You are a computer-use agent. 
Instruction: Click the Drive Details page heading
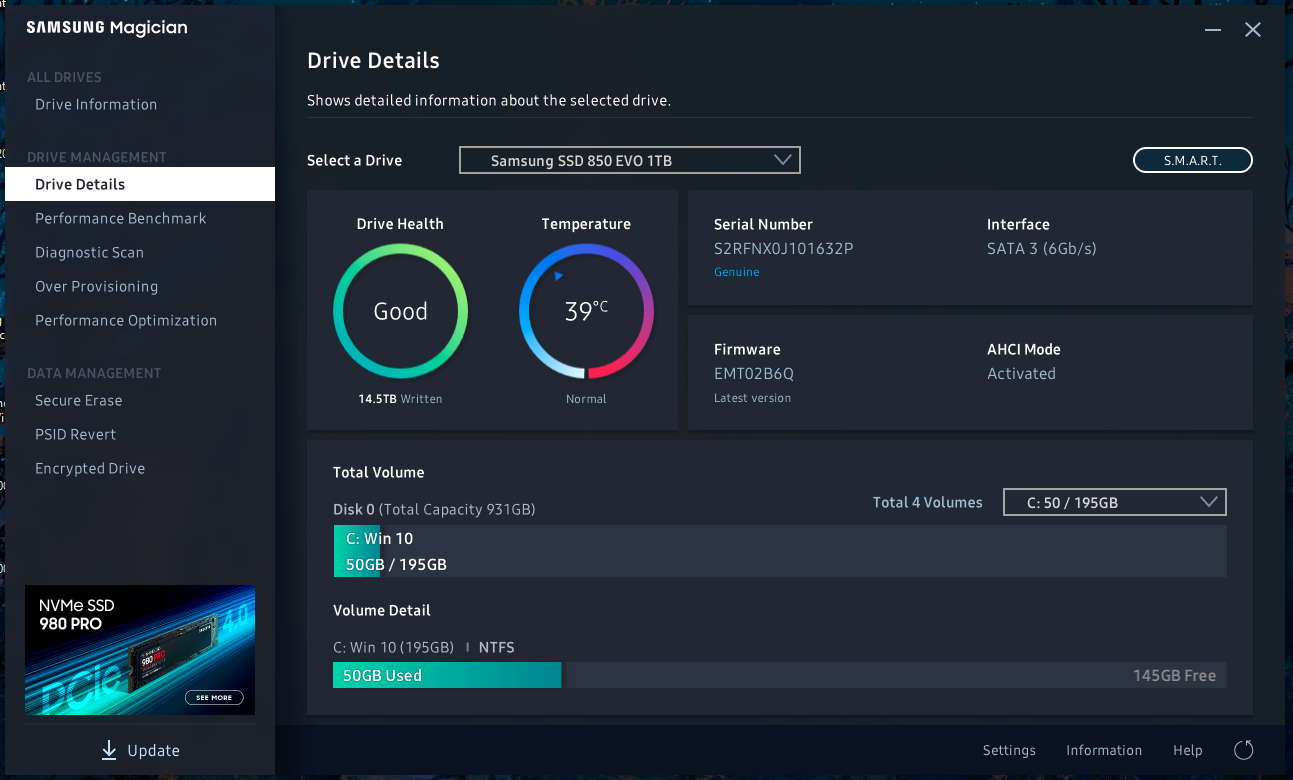coord(373,61)
